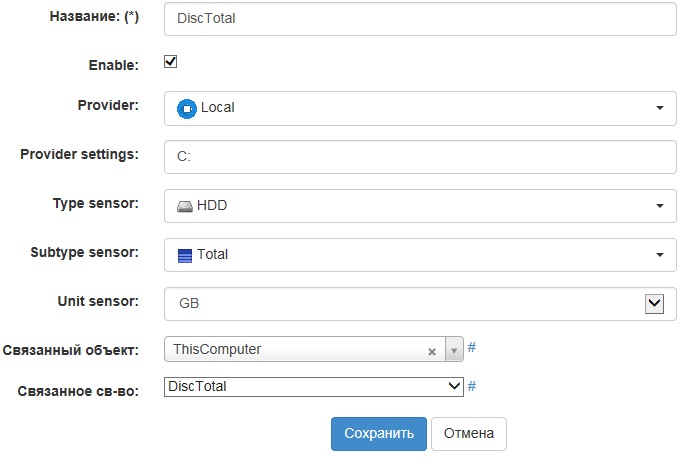Click the # link beside DiscTotal property

click(x=472, y=386)
